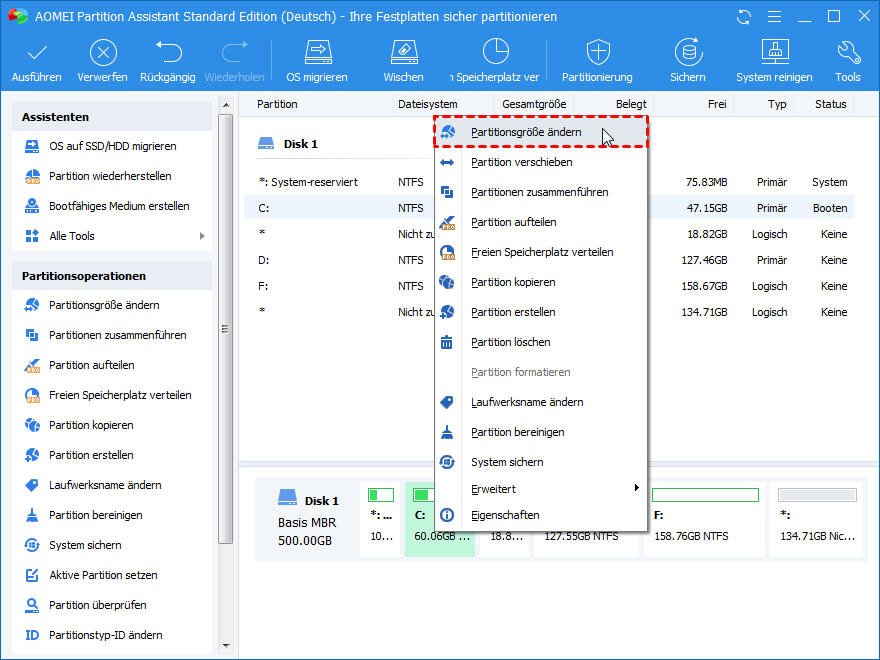
Task: Click sidebar Partitionsgröße ändern
Action: [x=104, y=305]
